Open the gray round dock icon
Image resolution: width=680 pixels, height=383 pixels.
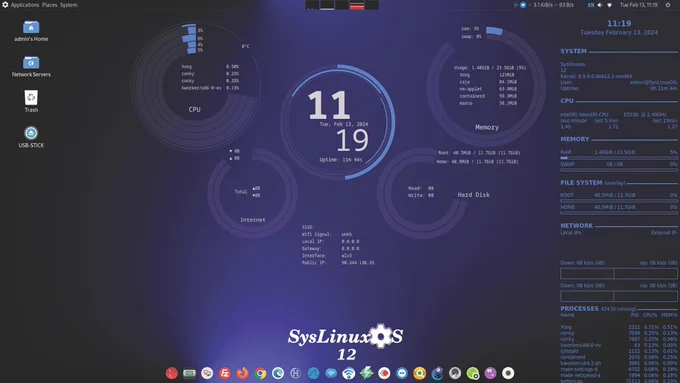point(455,373)
